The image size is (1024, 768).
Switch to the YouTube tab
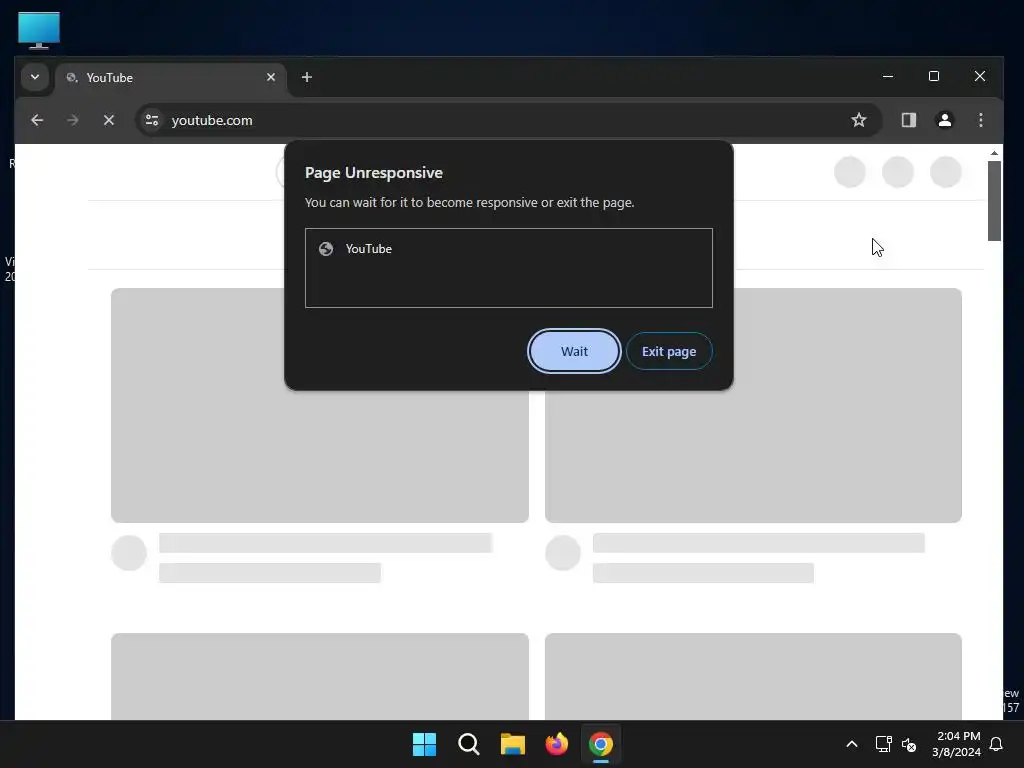pos(170,78)
